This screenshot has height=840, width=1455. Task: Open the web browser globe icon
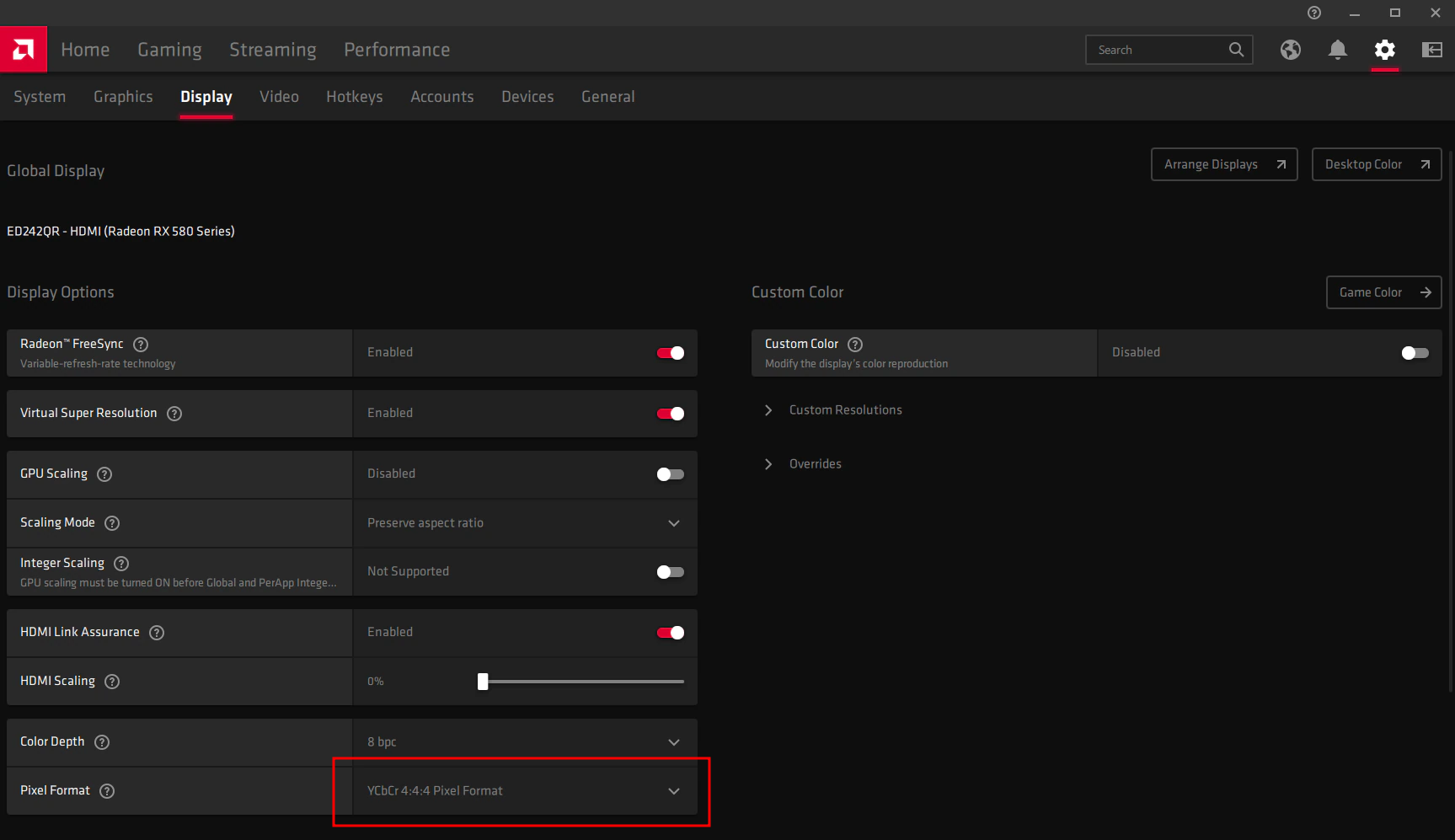(1291, 50)
